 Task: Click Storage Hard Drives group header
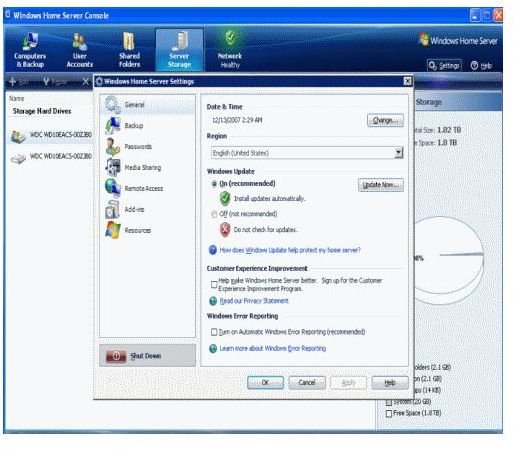tap(42, 111)
